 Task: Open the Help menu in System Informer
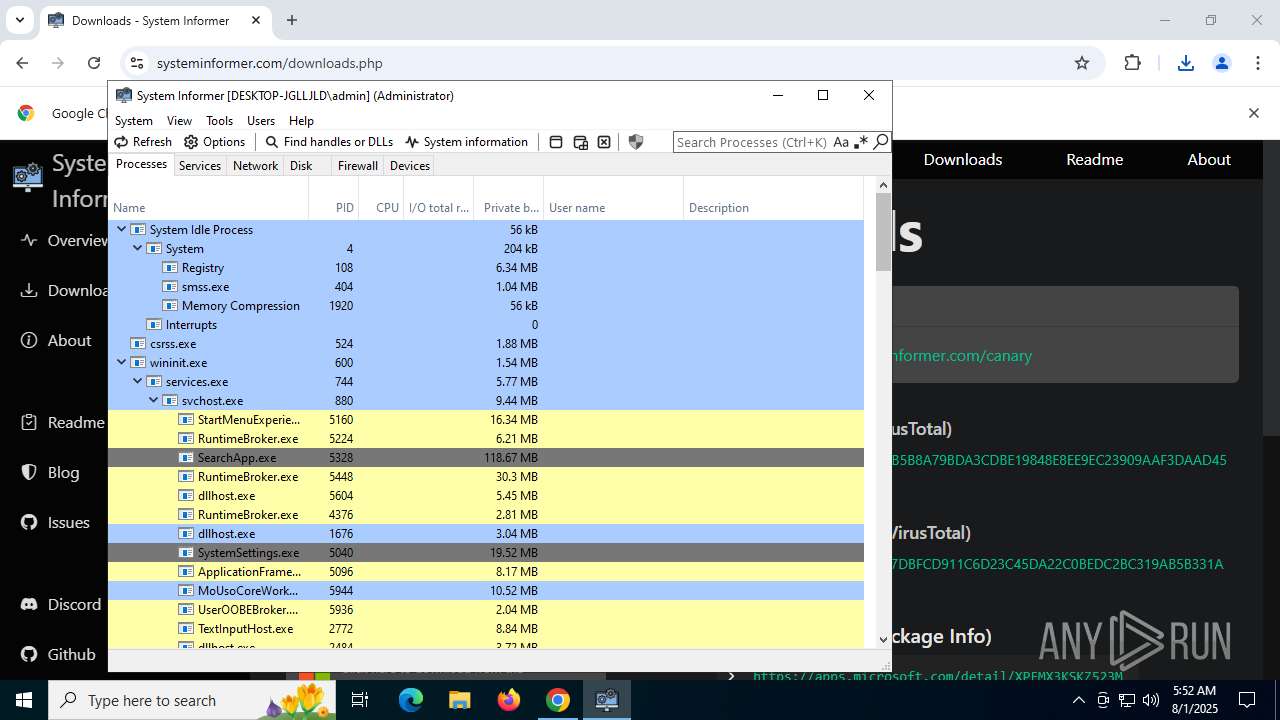pos(301,121)
